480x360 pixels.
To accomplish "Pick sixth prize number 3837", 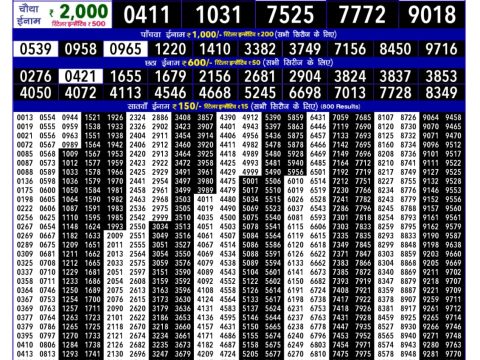I will click(x=395, y=76).
